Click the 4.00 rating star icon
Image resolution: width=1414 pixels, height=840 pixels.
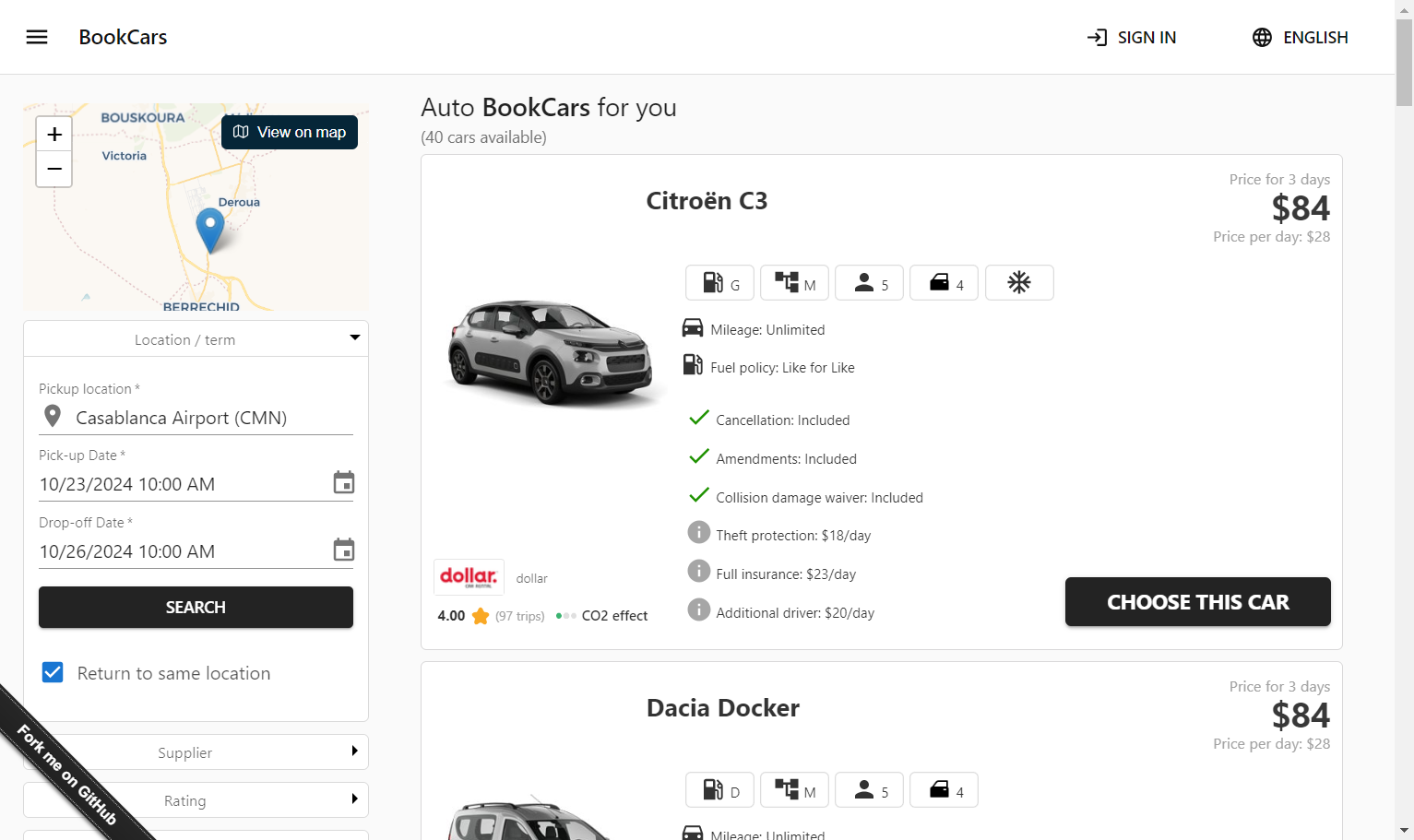[x=481, y=616]
